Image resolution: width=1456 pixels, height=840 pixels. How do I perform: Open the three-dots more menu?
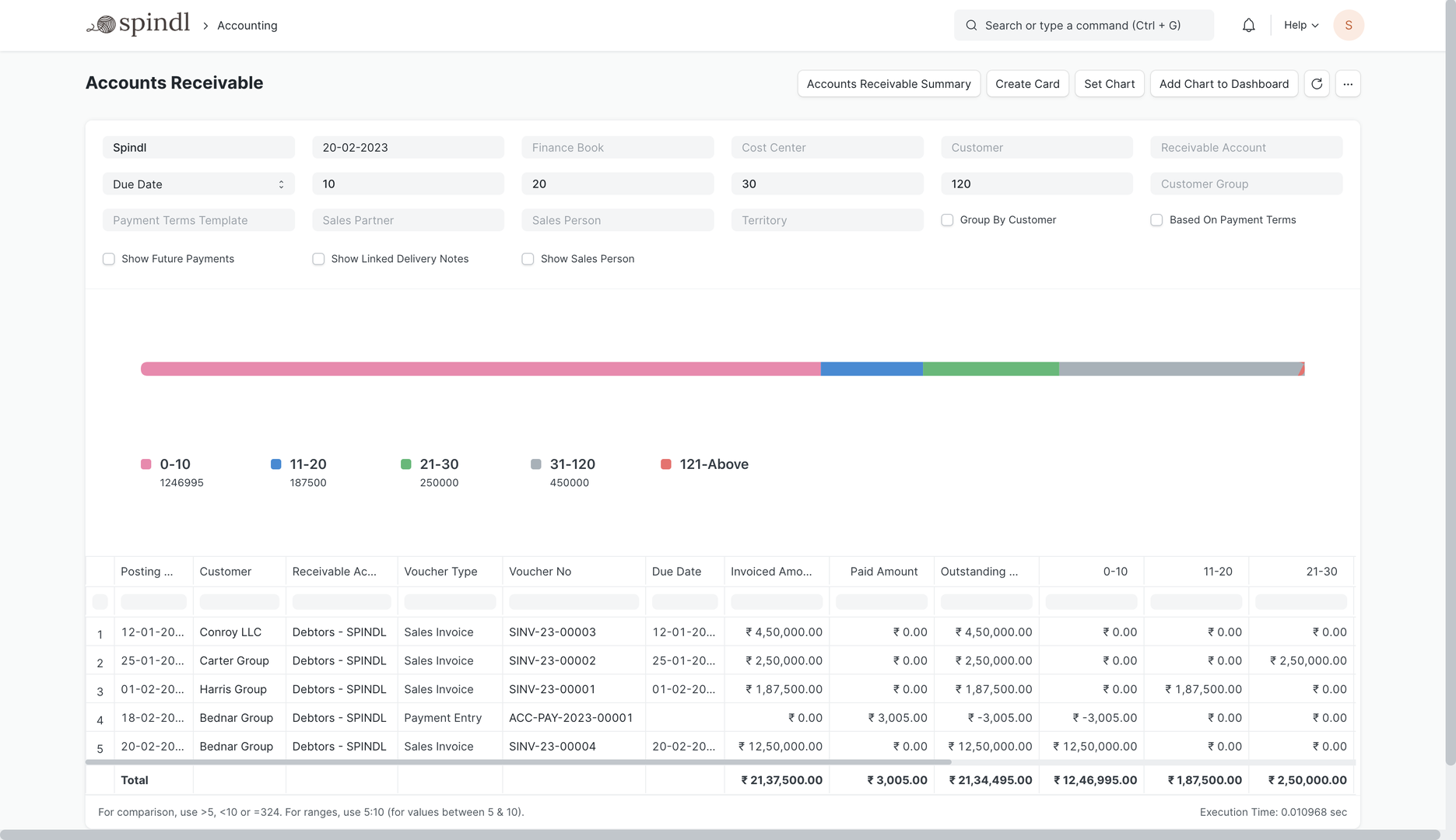1348,83
